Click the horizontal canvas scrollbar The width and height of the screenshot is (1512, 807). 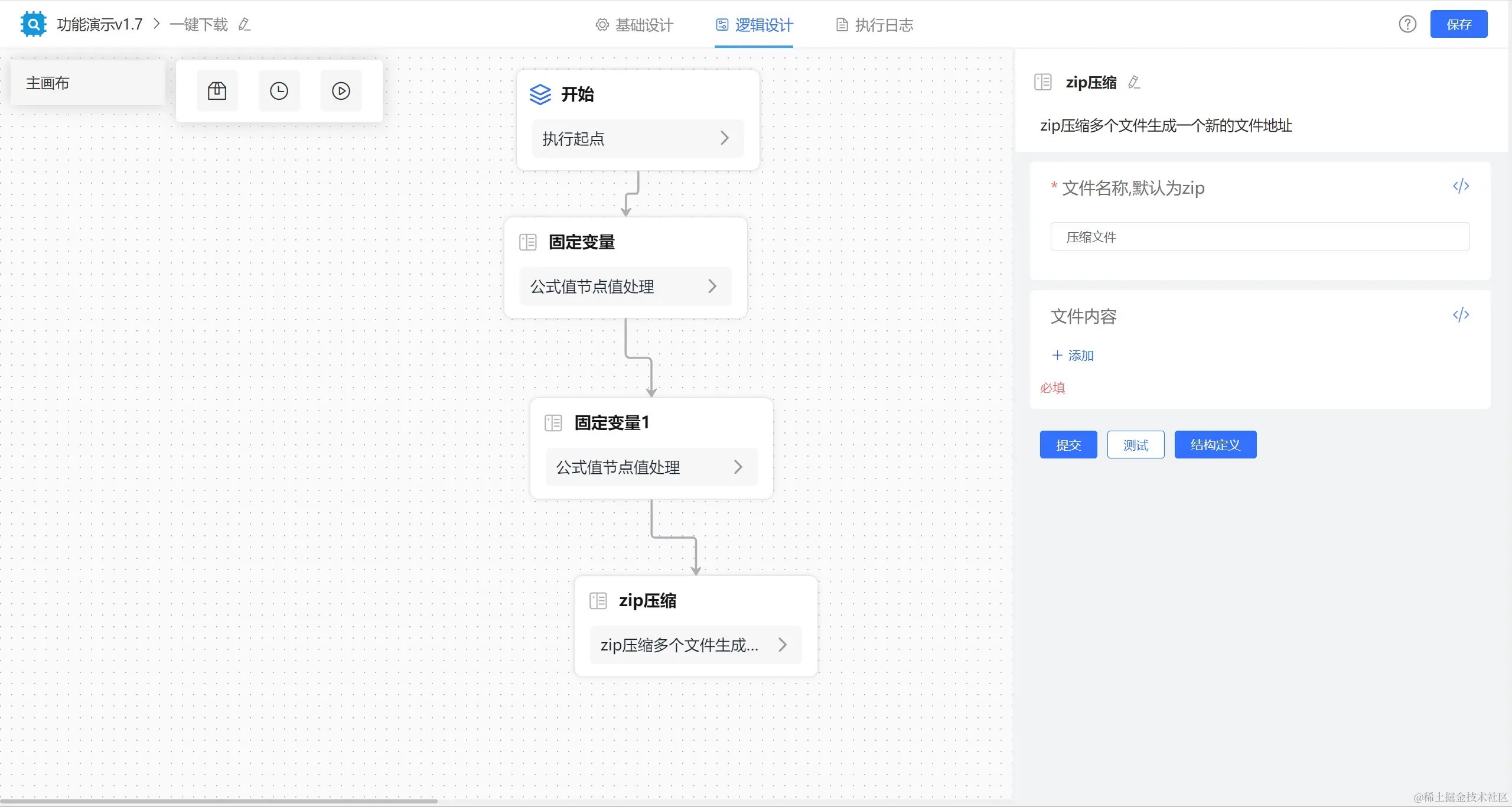coord(219,802)
